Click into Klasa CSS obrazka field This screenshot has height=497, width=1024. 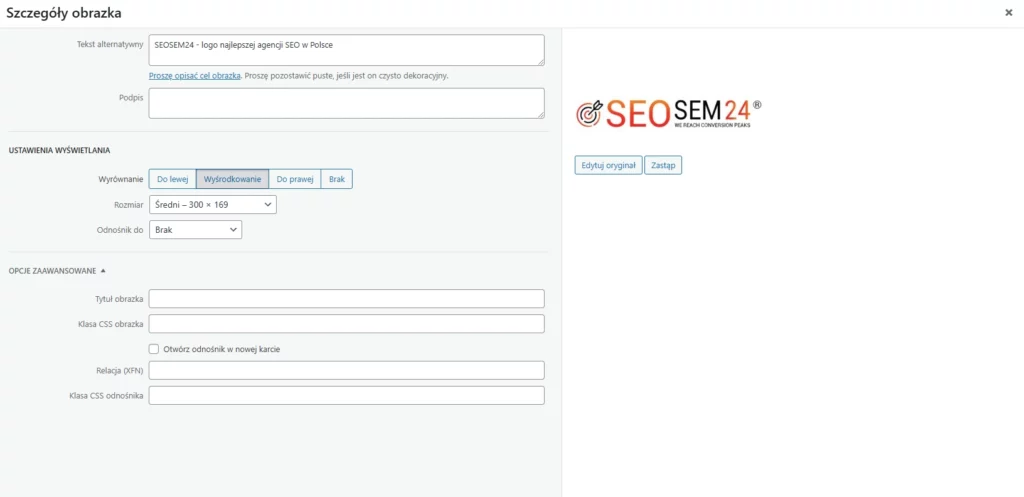point(347,324)
